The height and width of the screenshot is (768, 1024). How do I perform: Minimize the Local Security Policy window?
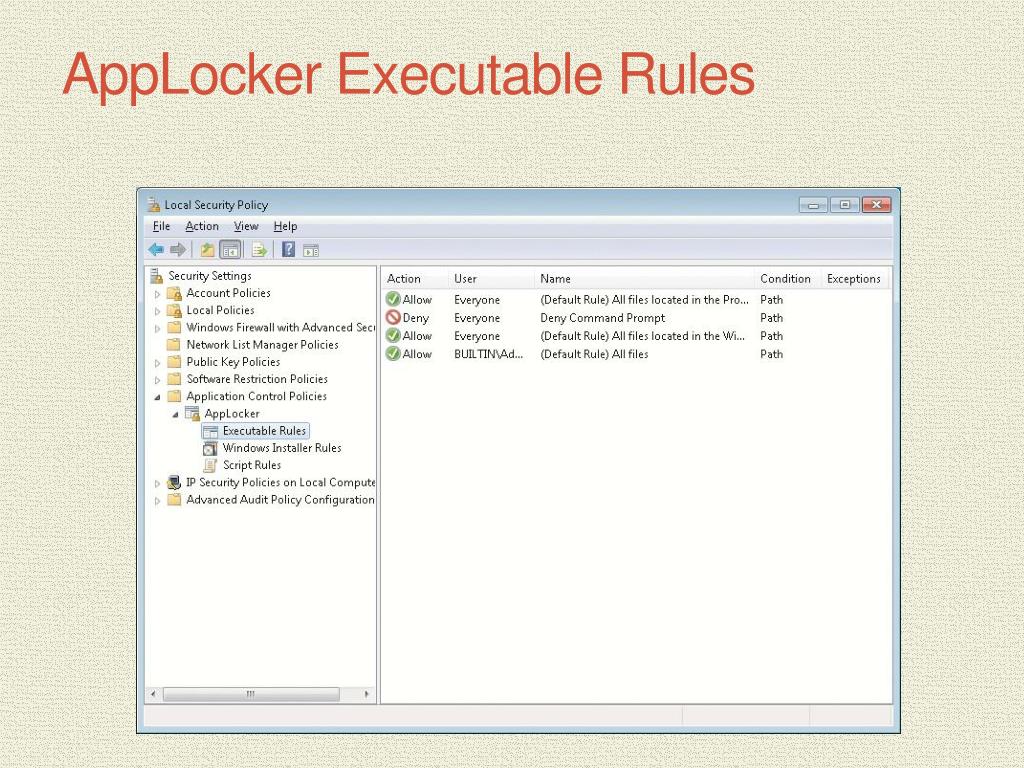(813, 204)
